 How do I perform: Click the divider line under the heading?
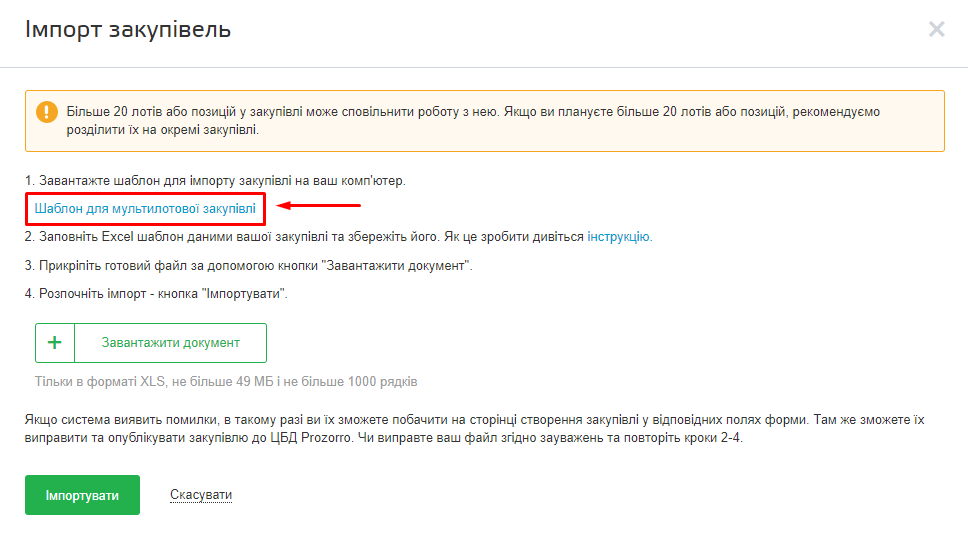[x=484, y=67]
